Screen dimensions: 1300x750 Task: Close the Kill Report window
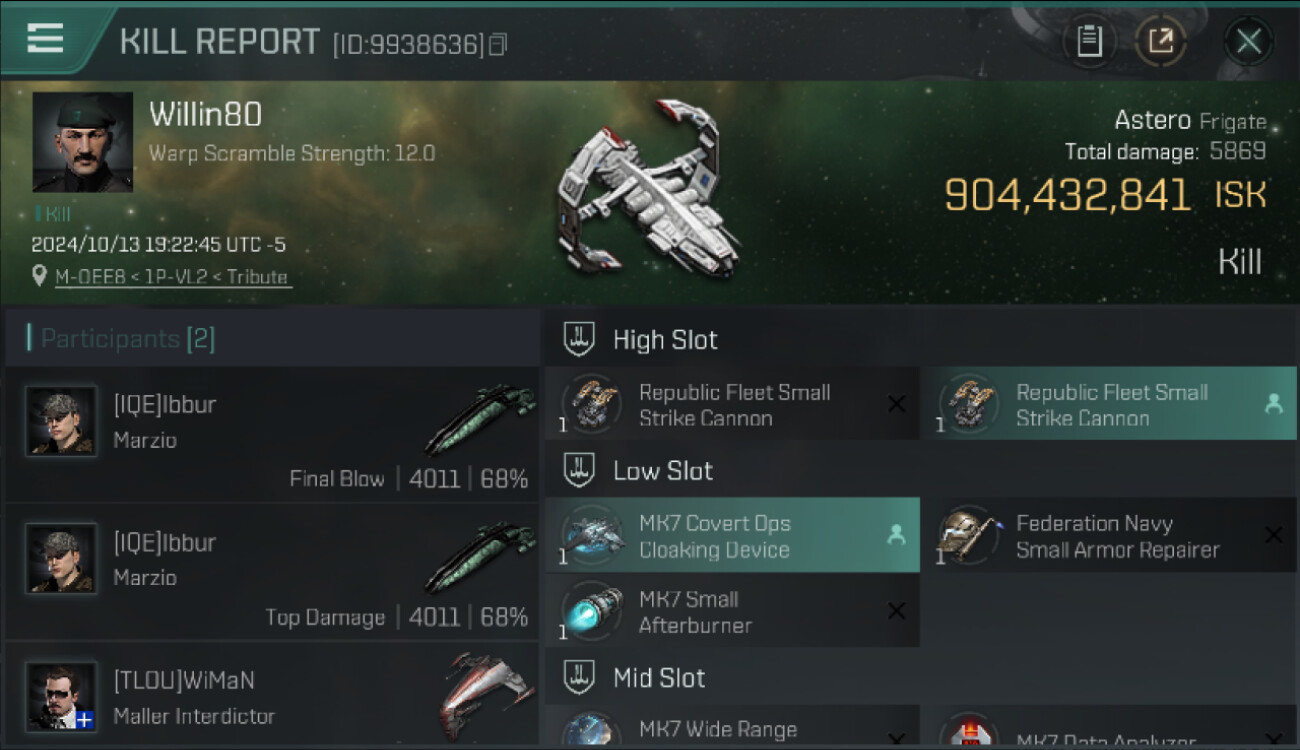click(1248, 41)
